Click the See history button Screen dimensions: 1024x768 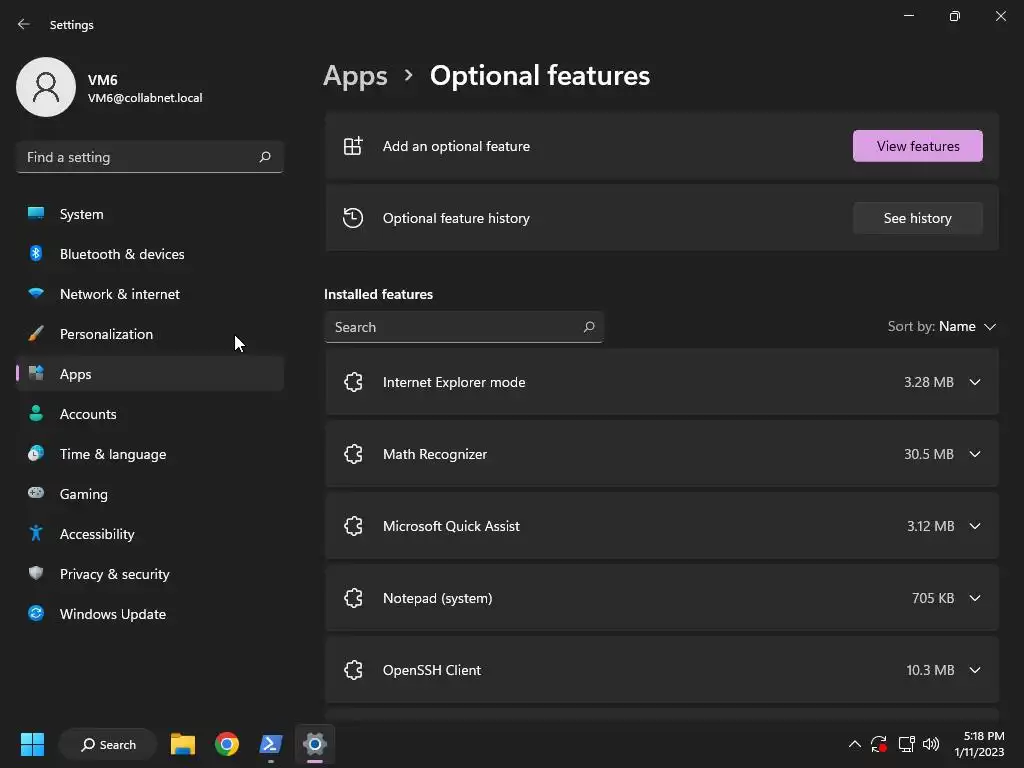(917, 218)
